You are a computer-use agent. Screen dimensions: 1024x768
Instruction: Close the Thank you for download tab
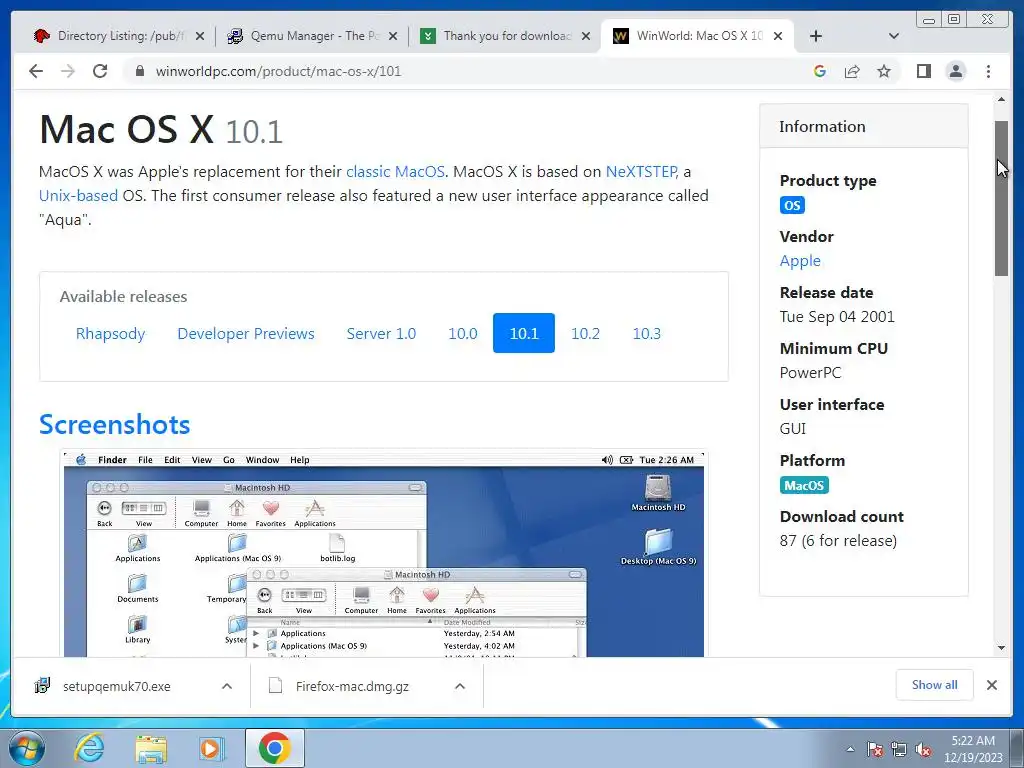click(586, 36)
